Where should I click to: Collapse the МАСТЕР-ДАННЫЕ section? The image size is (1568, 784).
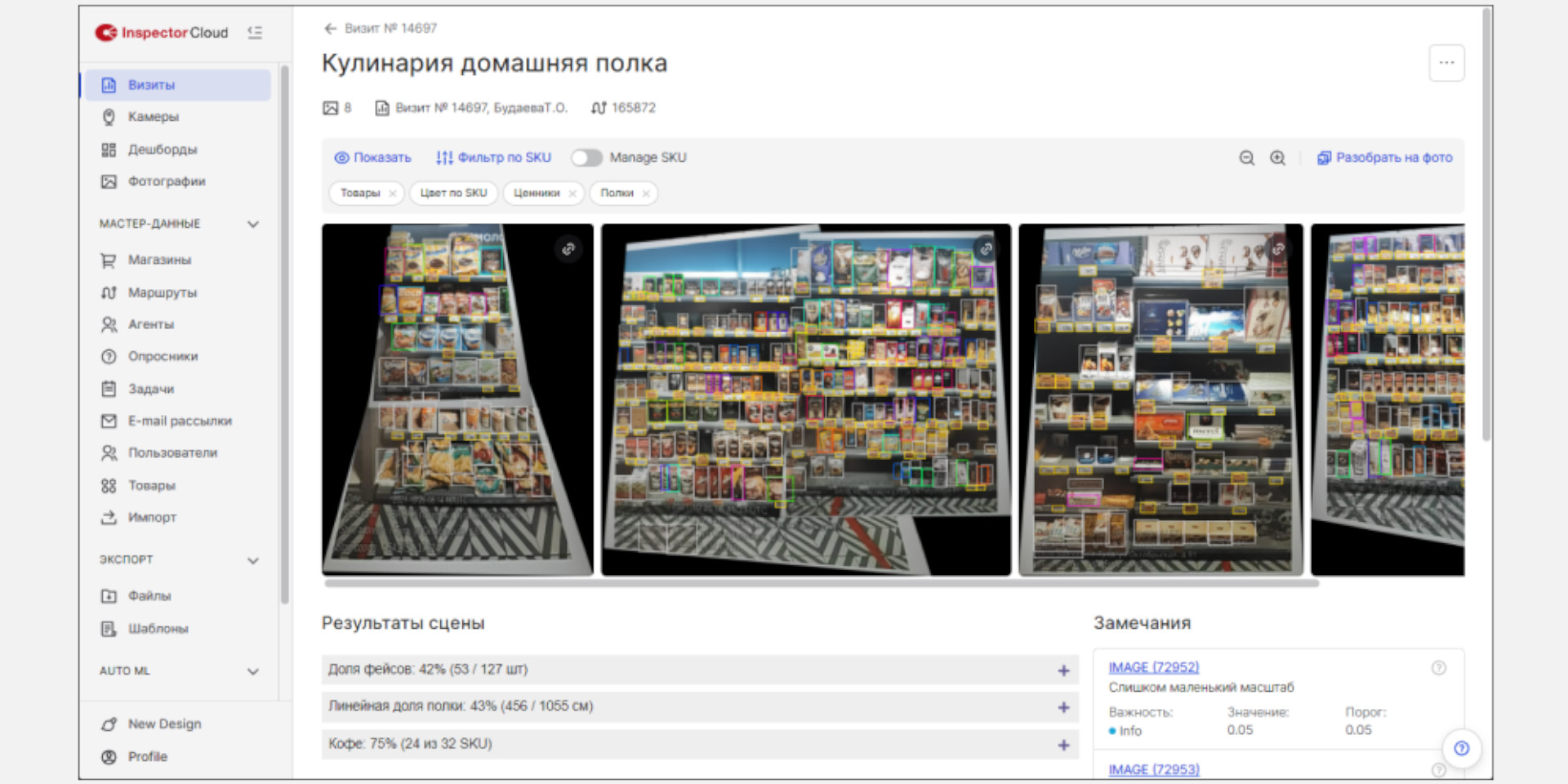pyautogui.click(x=253, y=224)
